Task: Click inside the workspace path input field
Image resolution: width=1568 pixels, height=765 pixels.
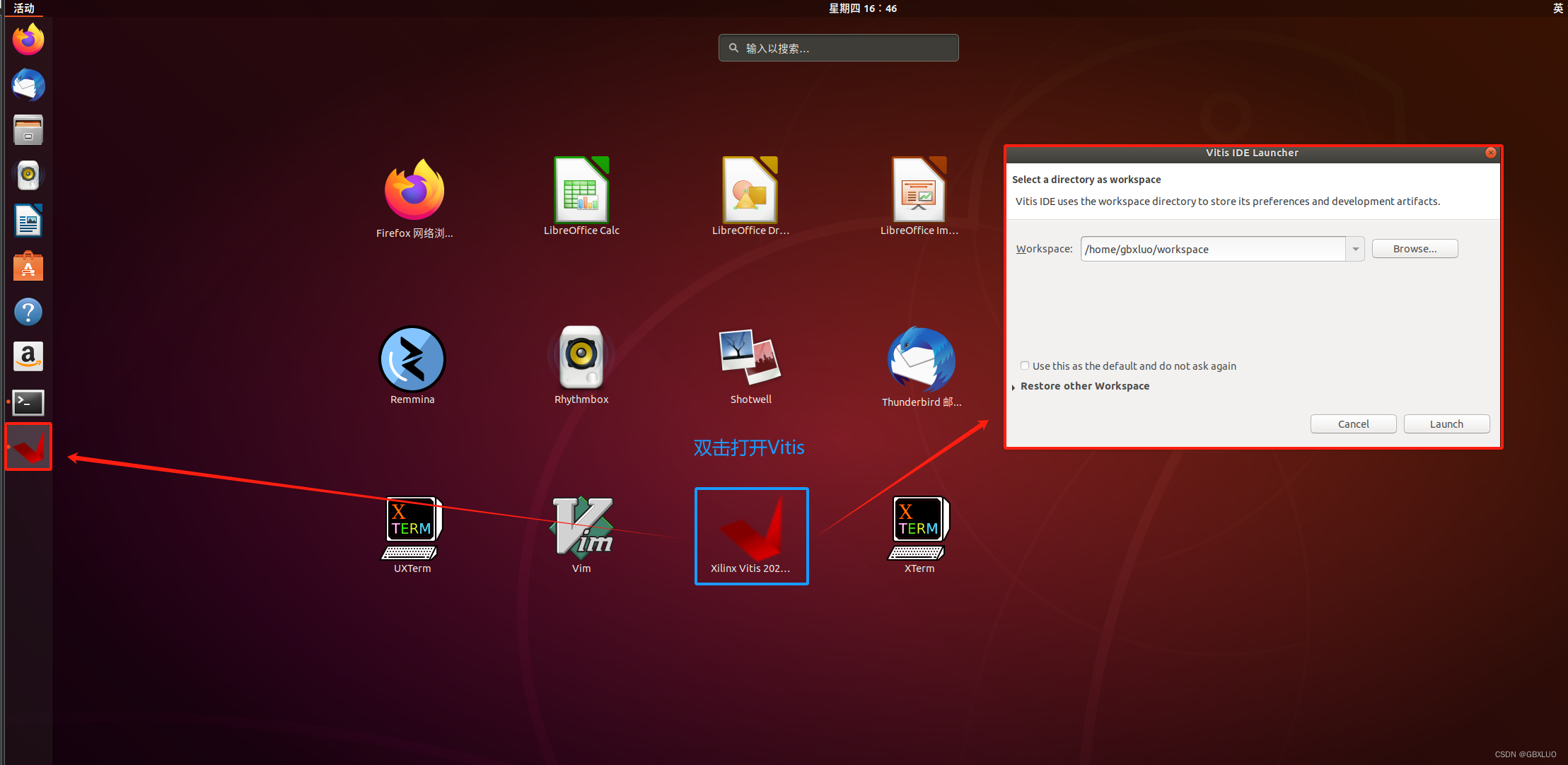Action: click(1211, 249)
